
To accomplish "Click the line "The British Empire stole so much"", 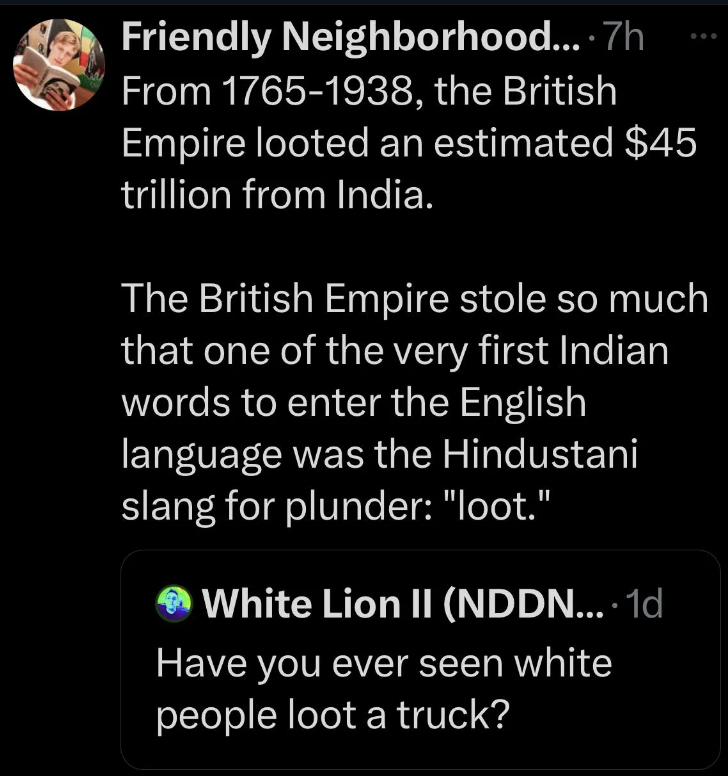I will coord(413,299).
